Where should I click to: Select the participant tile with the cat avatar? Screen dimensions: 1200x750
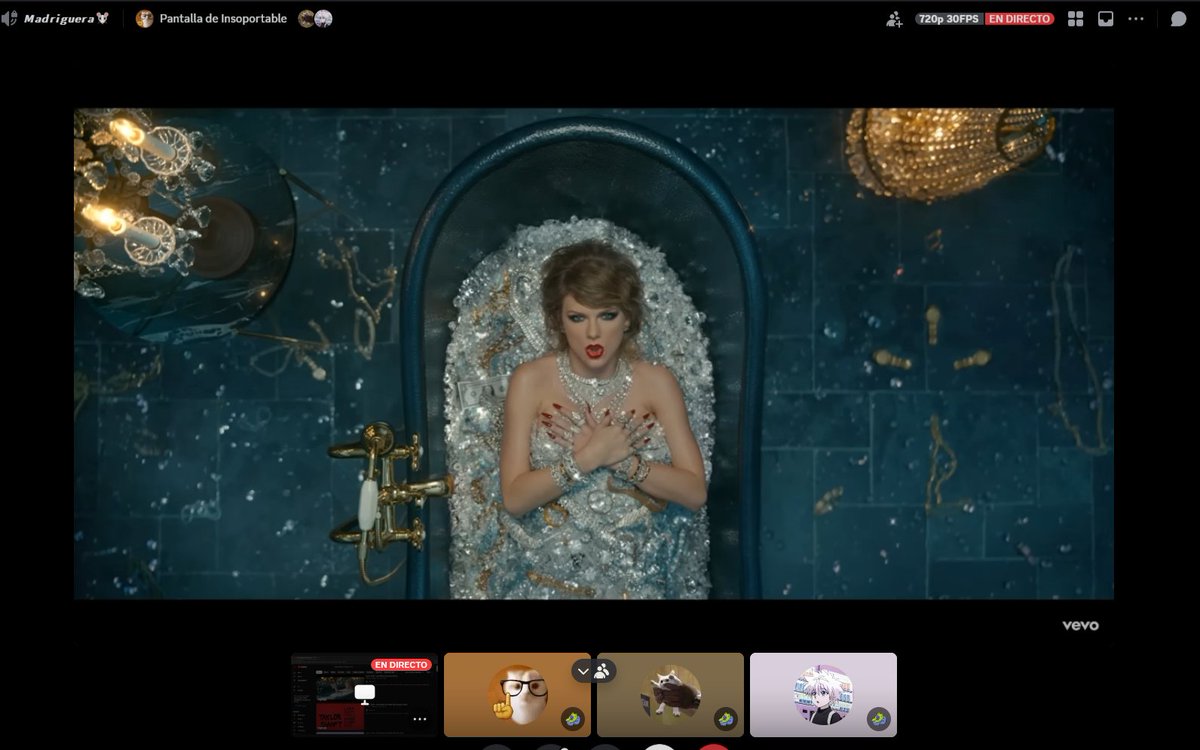pos(670,694)
